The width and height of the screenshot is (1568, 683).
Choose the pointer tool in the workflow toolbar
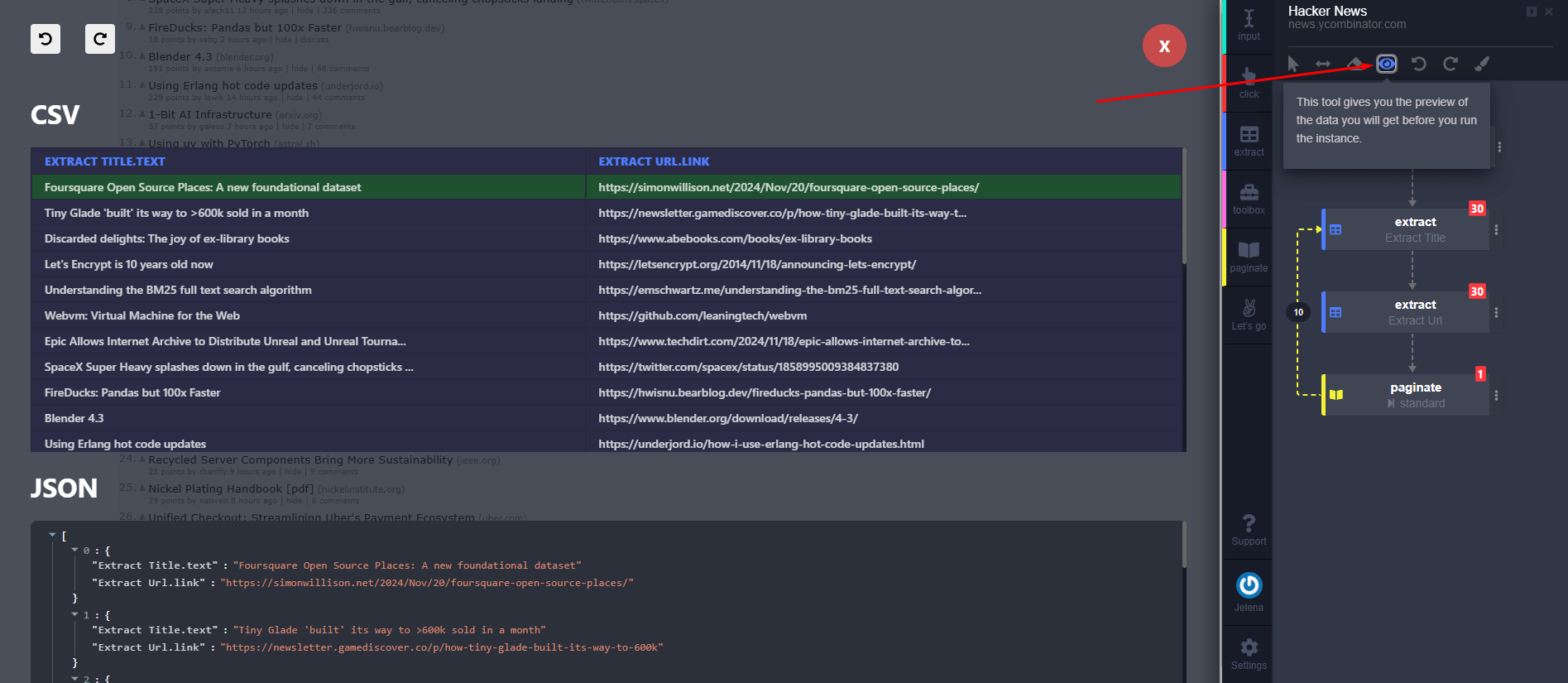tap(1293, 64)
